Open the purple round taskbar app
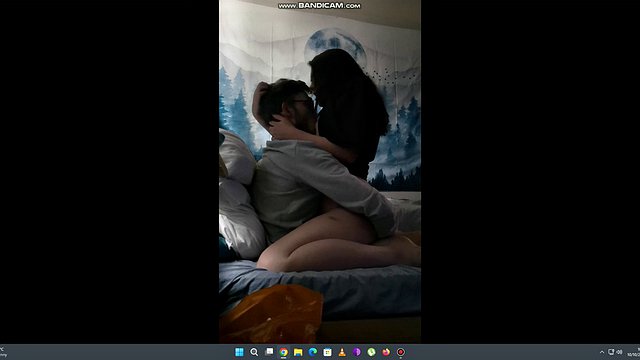This screenshot has width=640, height=360. point(357,352)
